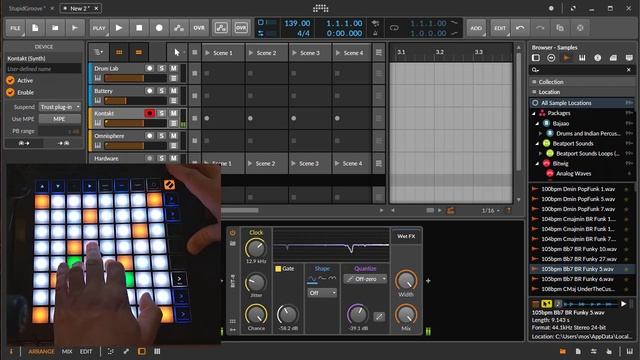This screenshot has height=360, width=640.
Task: Show the Samples browser tab icon
Action: coord(567,58)
